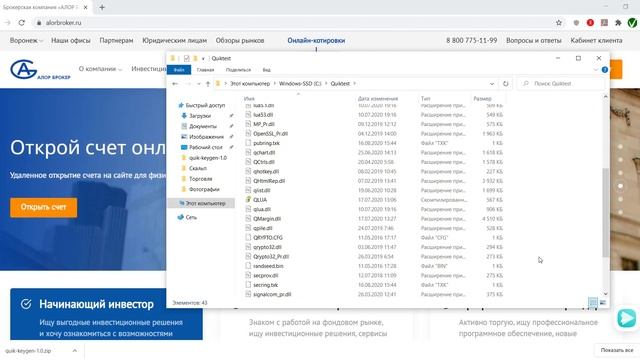The height and width of the screenshot is (360, 640).
Task: Sort by the Дата изменения column header
Action: click(x=378, y=99)
